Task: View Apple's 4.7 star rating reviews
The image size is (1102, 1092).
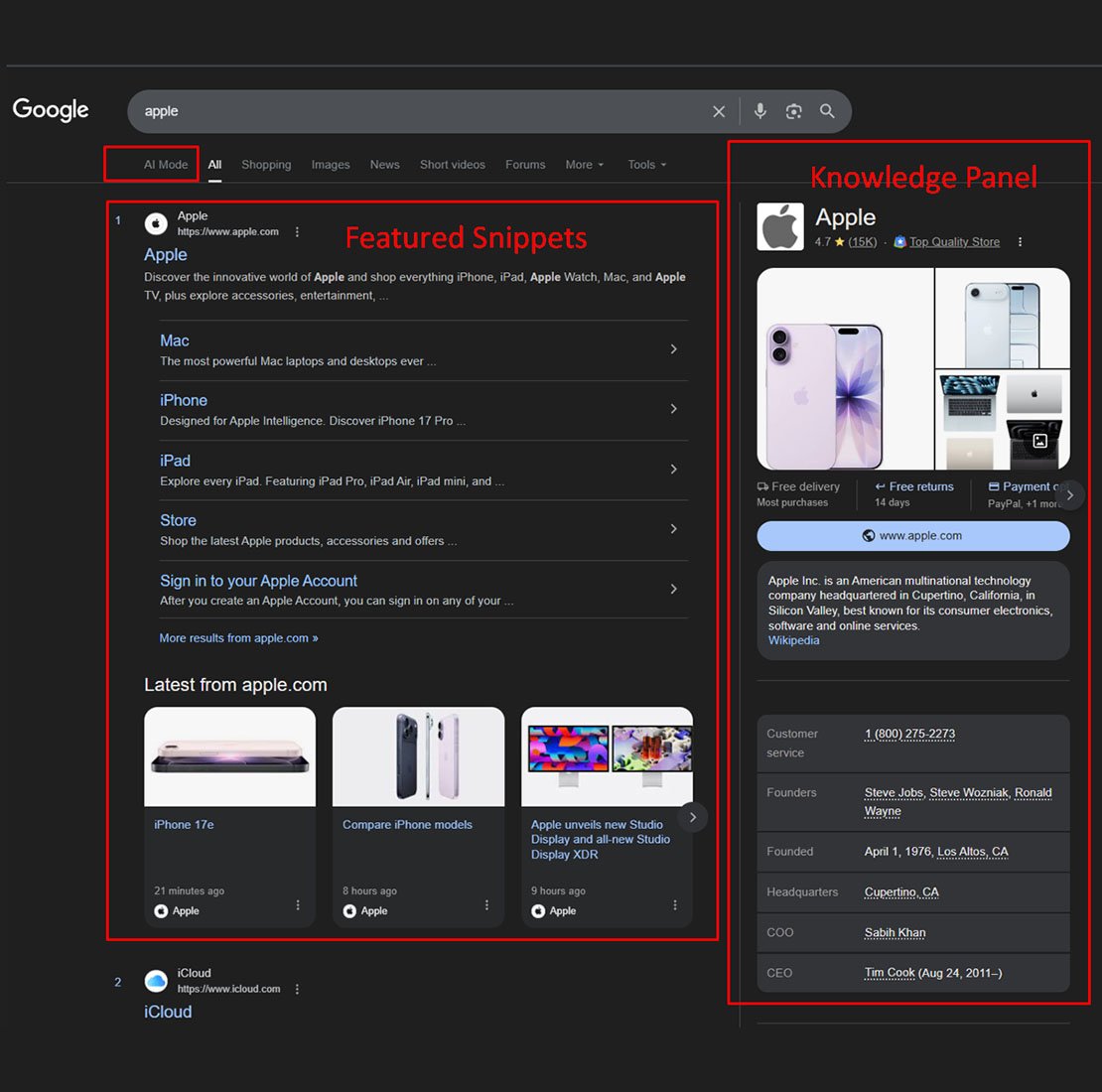Action: 845,241
